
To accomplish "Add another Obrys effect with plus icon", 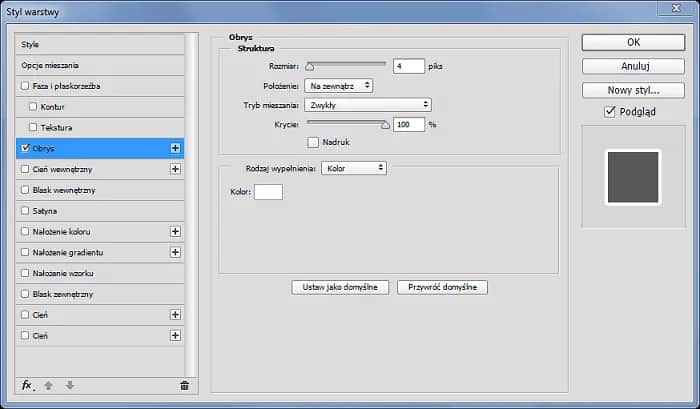I will pyautogui.click(x=175, y=148).
